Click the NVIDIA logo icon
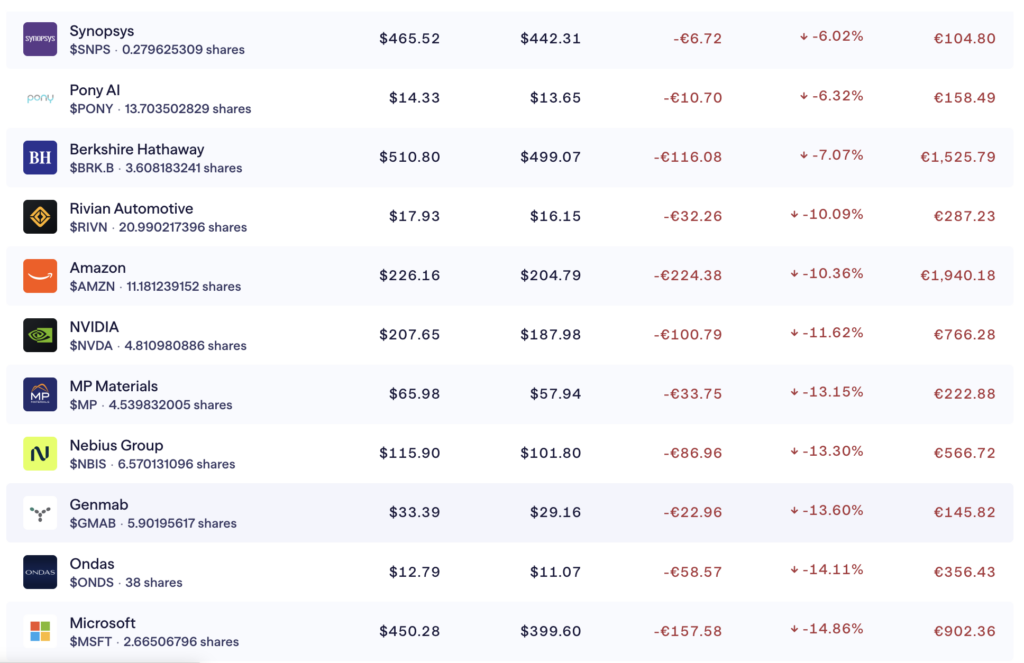1024x663 pixels. coord(40,335)
